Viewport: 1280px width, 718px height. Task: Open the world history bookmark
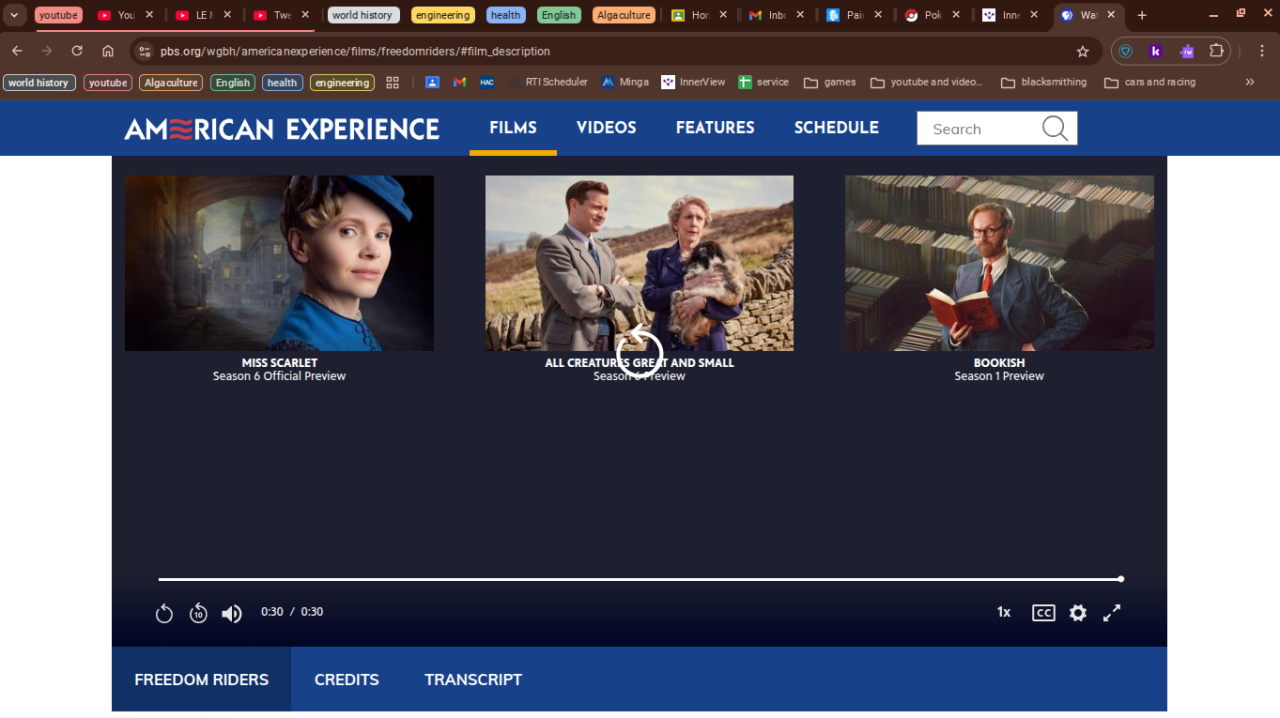pyautogui.click(x=39, y=83)
